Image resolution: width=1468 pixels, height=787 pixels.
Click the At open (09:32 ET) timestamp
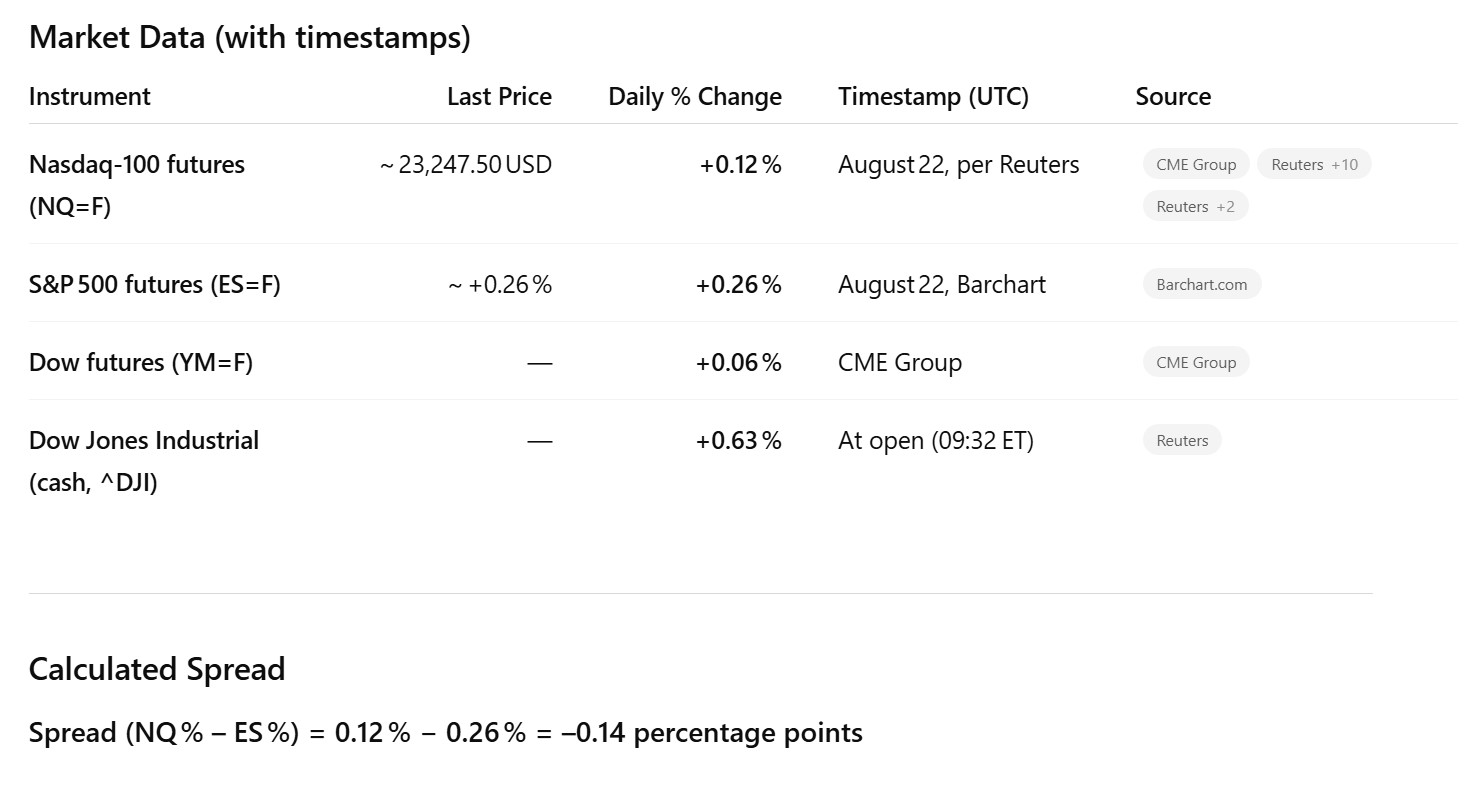pyautogui.click(x=935, y=441)
